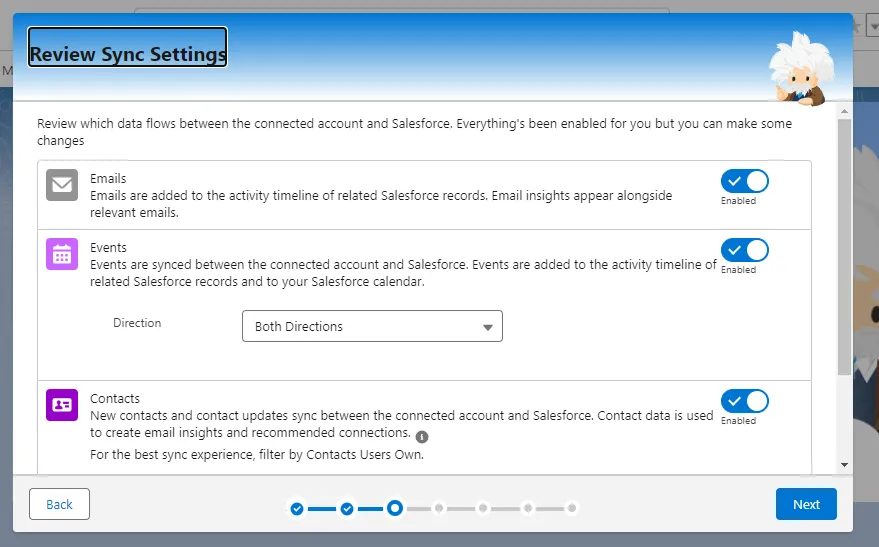Click the info icon beside recommended connections

click(x=422, y=437)
